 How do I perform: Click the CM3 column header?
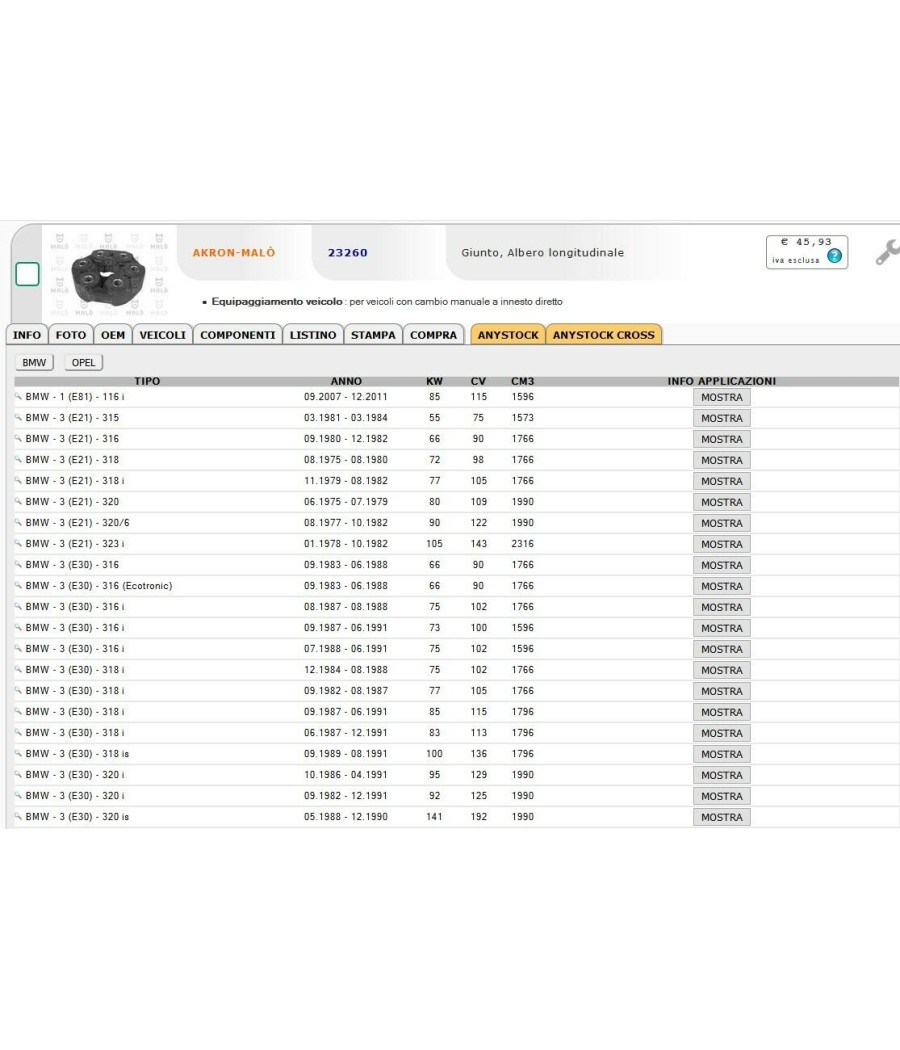pos(522,381)
